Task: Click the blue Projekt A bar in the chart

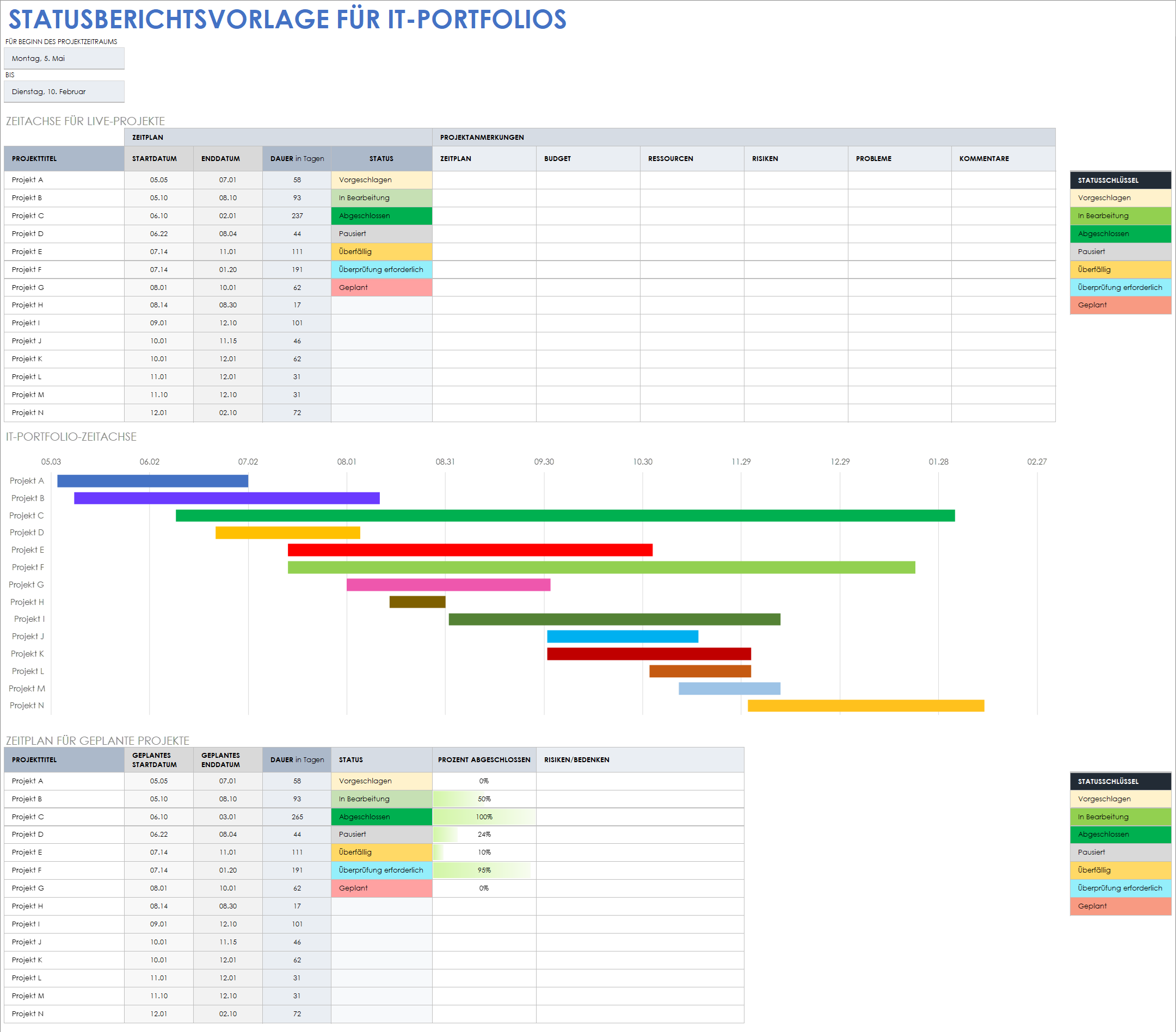Action: [152, 481]
